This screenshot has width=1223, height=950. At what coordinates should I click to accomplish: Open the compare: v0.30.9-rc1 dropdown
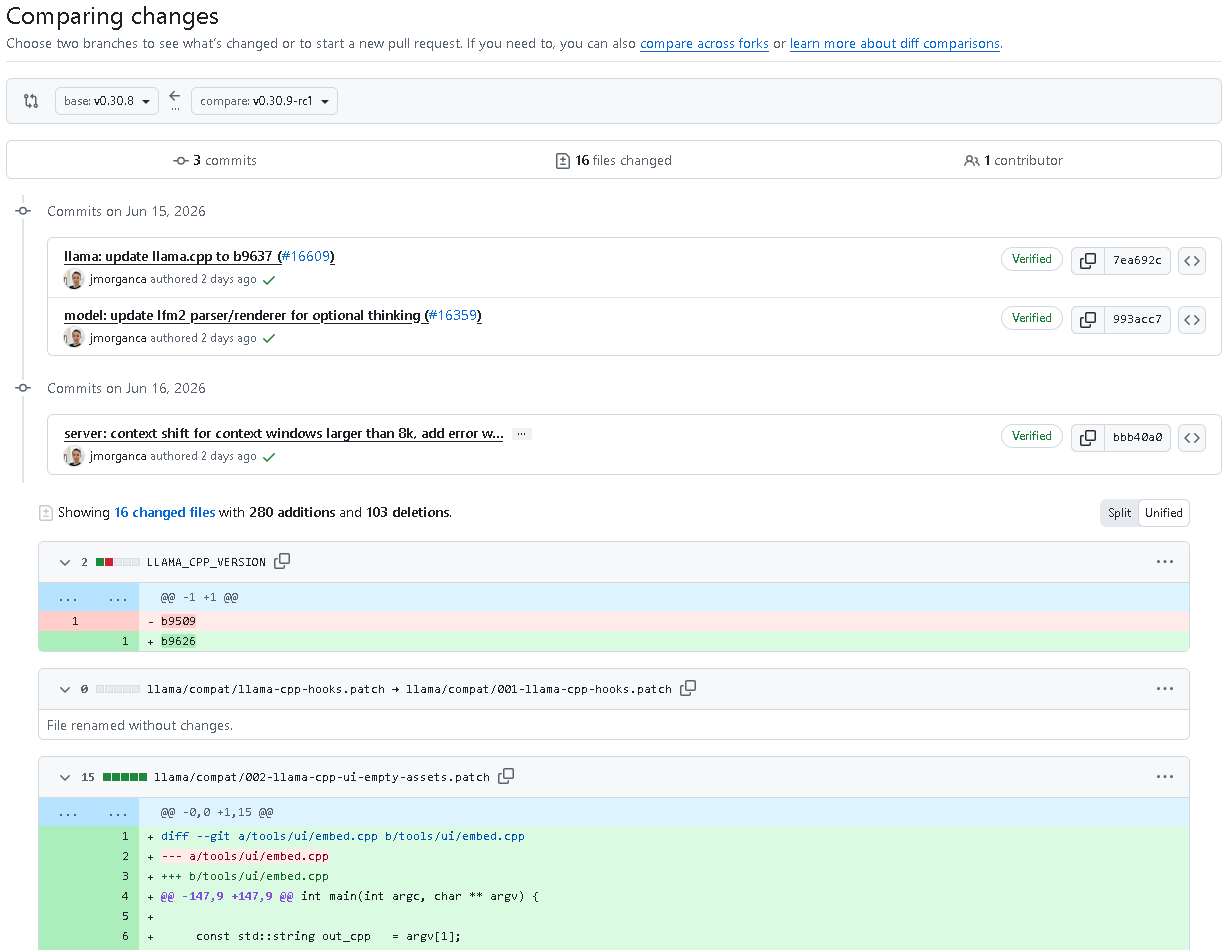point(264,101)
